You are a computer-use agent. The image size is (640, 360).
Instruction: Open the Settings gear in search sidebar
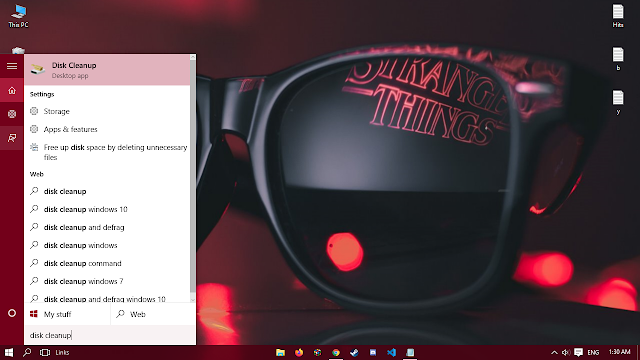click(12, 114)
